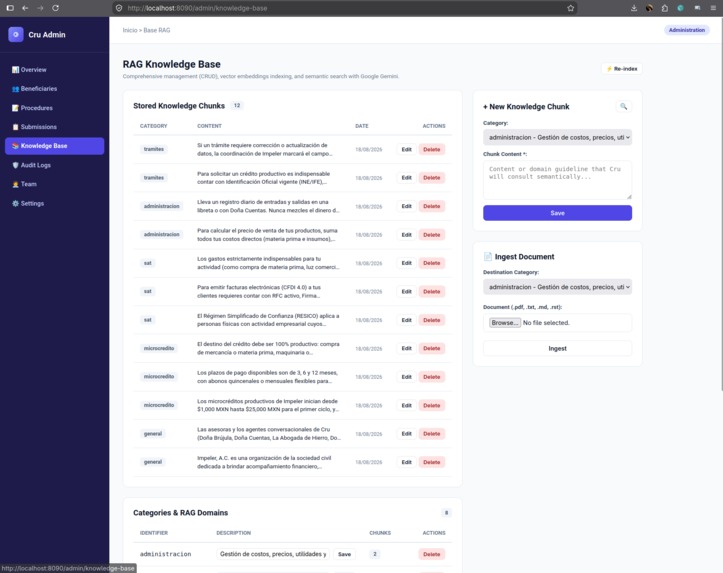Viewport: 723px width, 573px height.
Task: Click Browse to choose a document
Action: tap(504, 323)
